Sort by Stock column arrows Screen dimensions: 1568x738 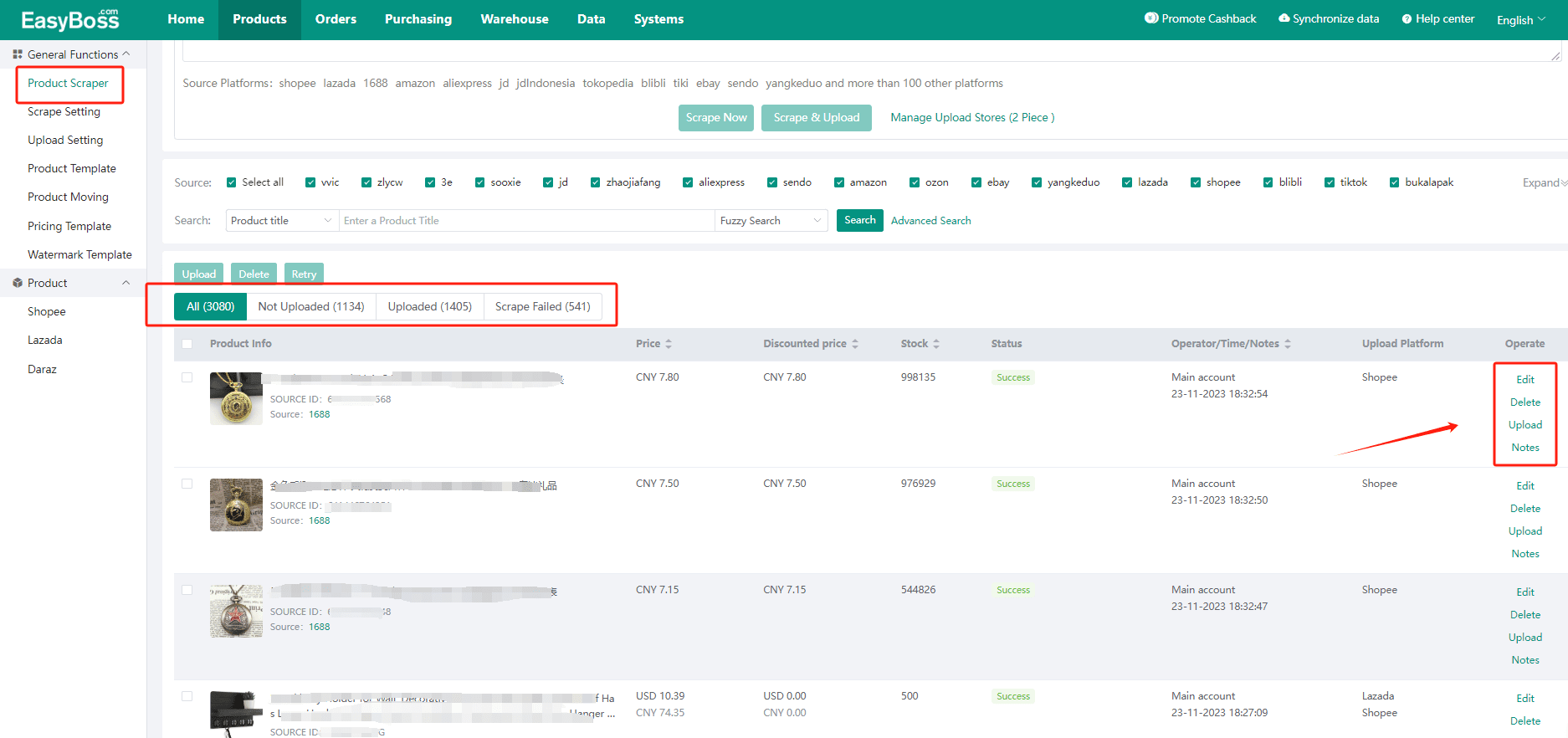(x=936, y=344)
